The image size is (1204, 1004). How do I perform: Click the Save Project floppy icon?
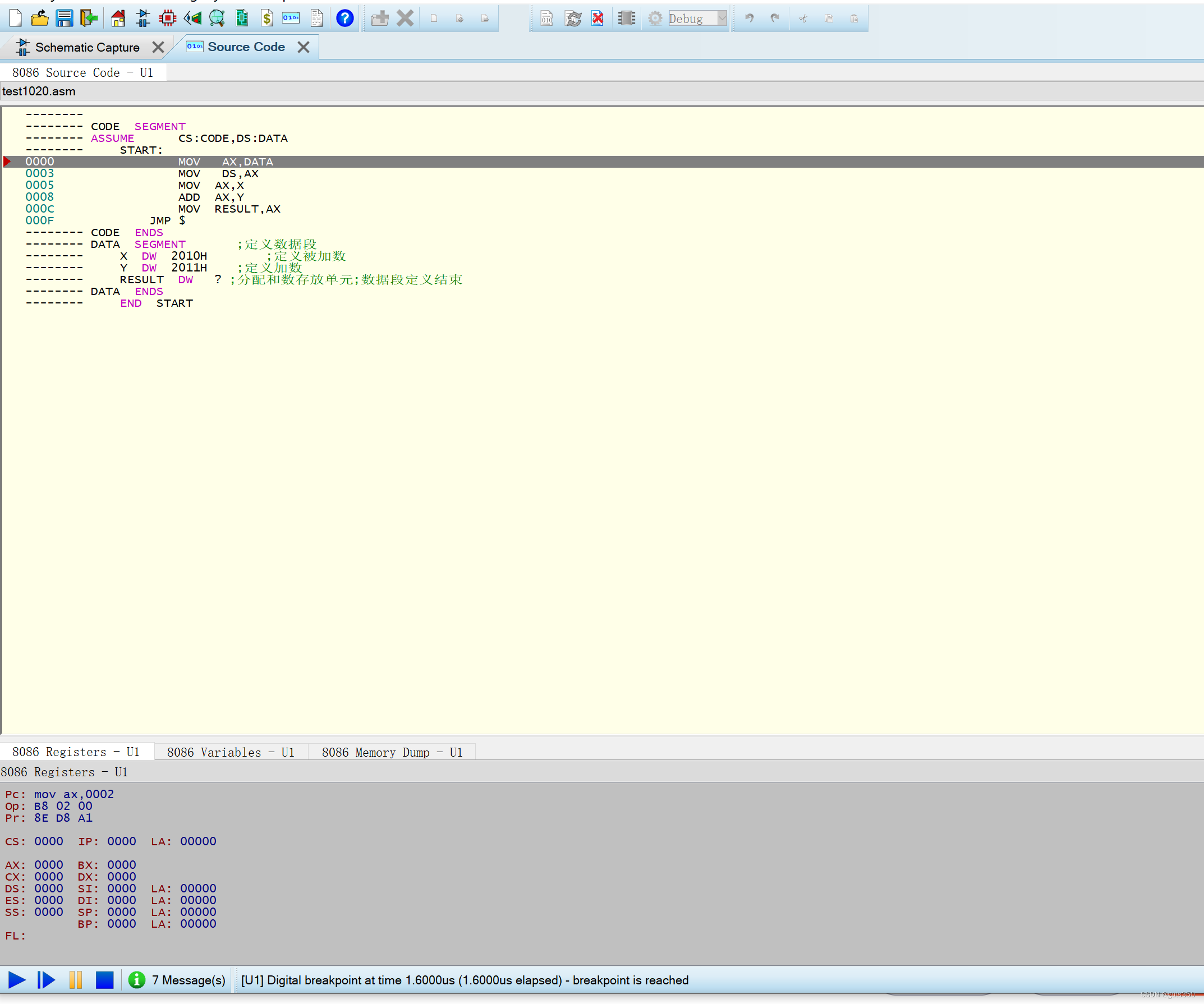(x=64, y=19)
